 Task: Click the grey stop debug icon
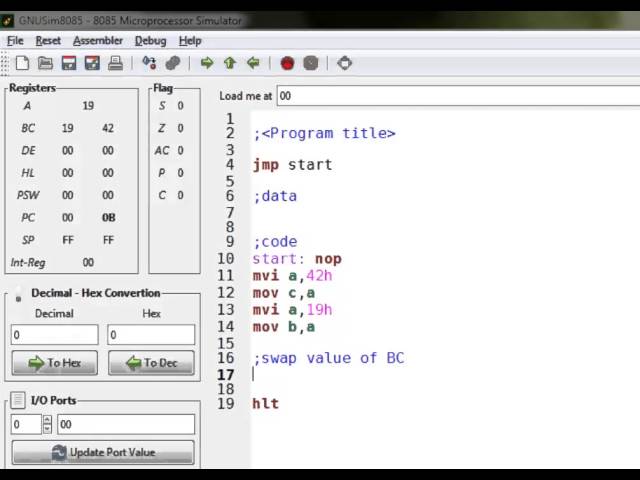[x=311, y=63]
